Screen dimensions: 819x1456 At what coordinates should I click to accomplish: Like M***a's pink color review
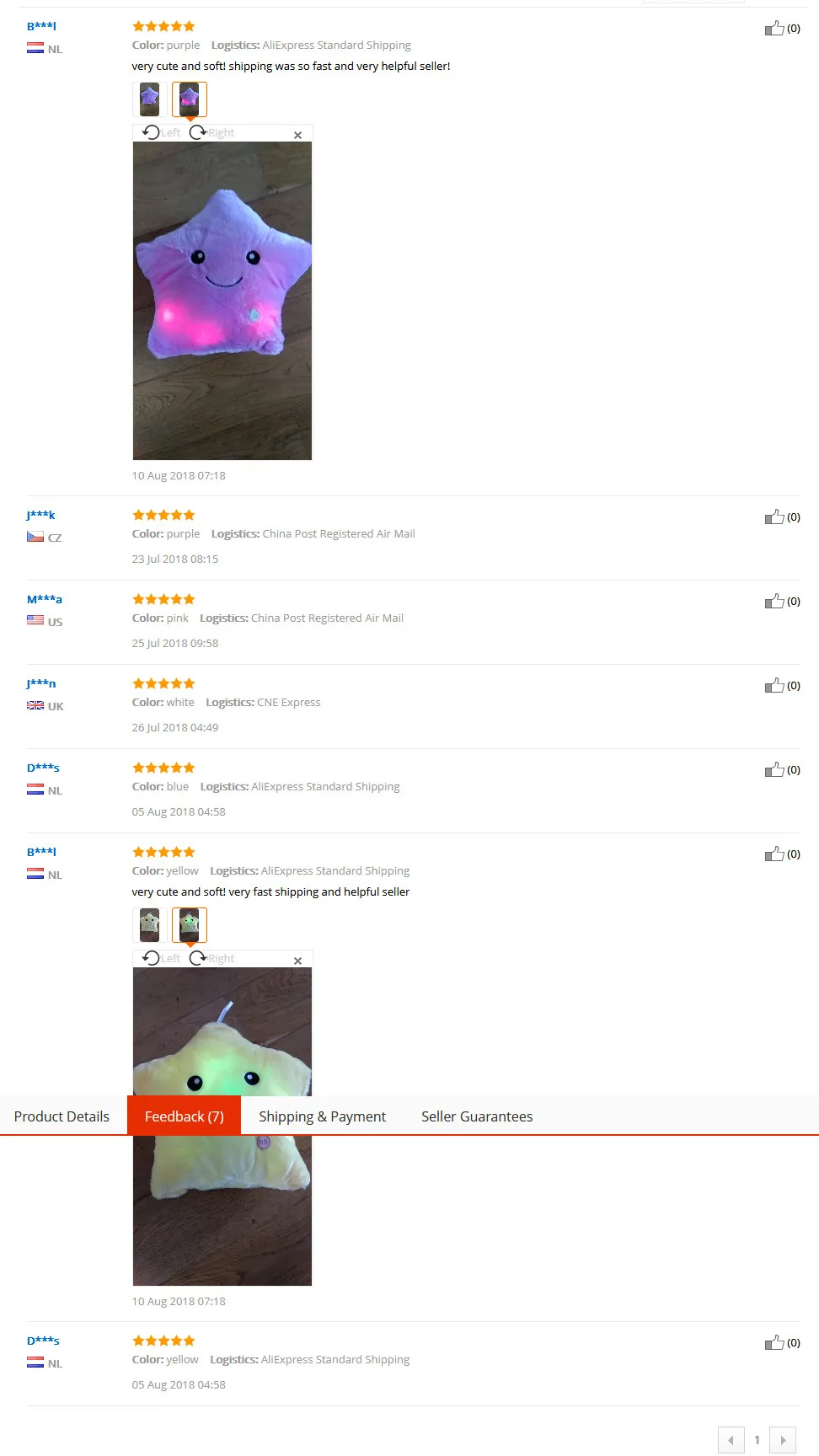(774, 602)
